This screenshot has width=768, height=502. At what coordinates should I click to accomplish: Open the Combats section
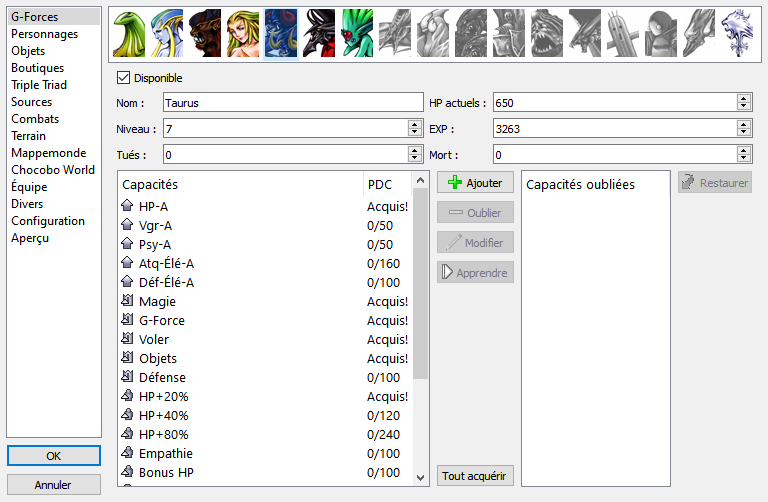54,119
